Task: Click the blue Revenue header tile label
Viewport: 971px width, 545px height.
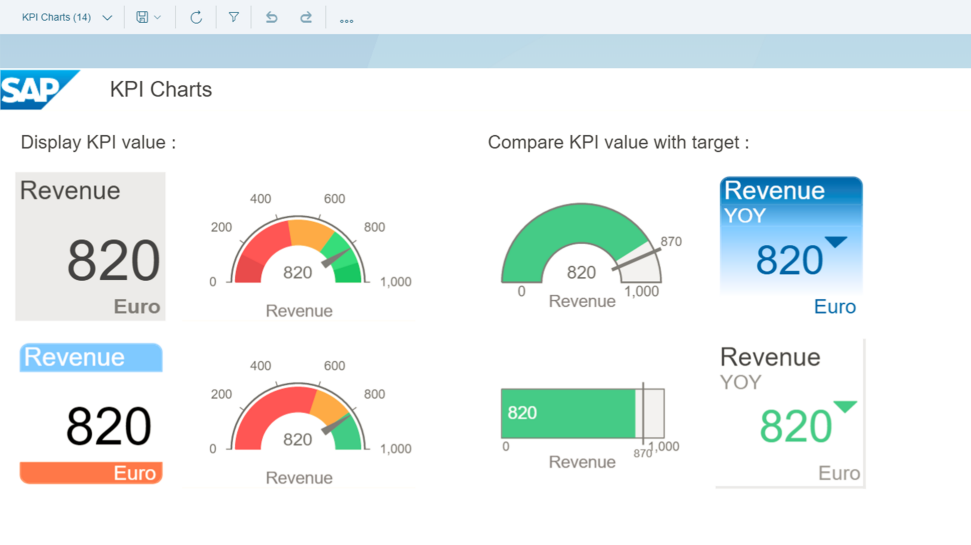Action: pyautogui.click(x=91, y=358)
